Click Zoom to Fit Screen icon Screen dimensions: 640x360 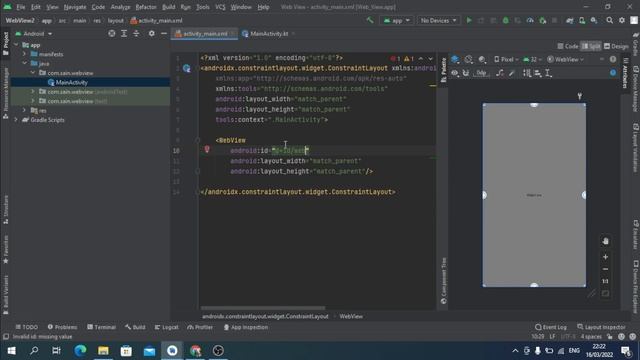click(605, 293)
